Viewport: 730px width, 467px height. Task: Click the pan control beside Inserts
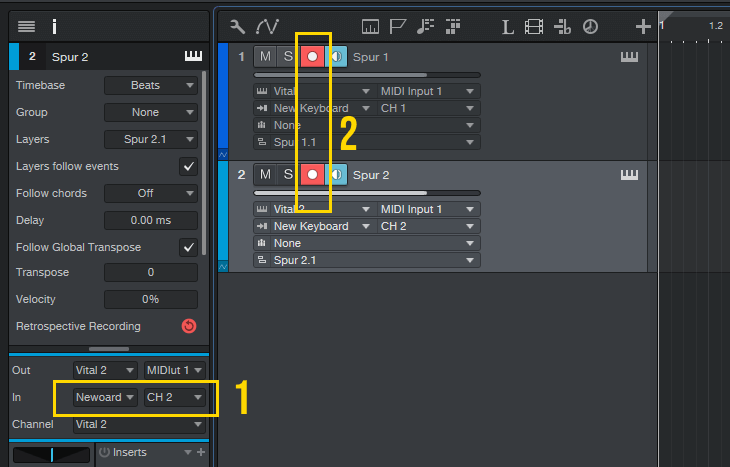coord(51,455)
